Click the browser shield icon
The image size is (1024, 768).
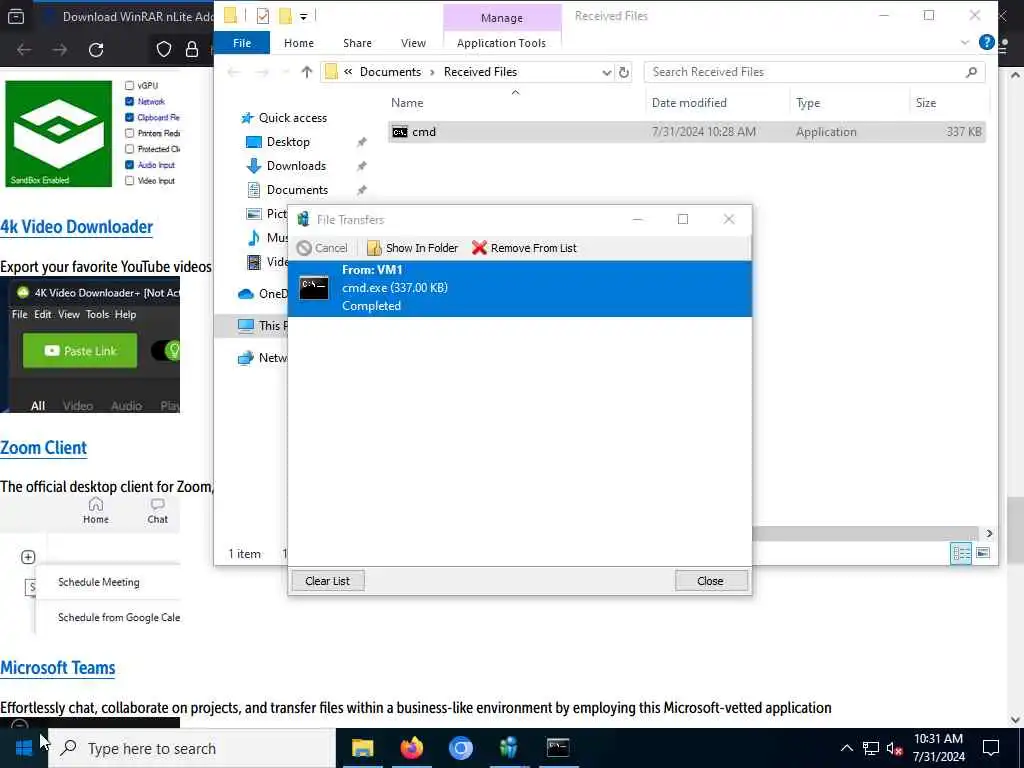164,50
